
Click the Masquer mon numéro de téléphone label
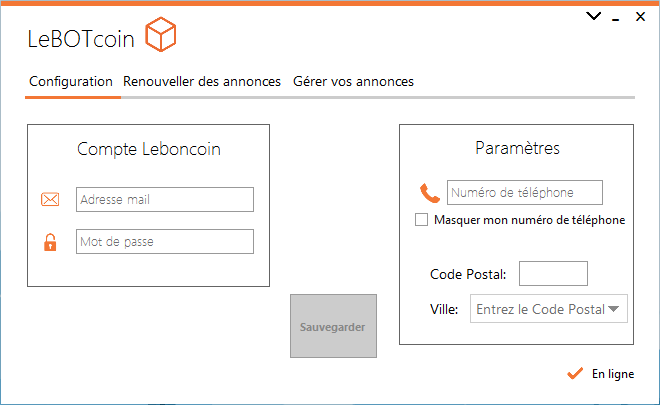coord(530,220)
